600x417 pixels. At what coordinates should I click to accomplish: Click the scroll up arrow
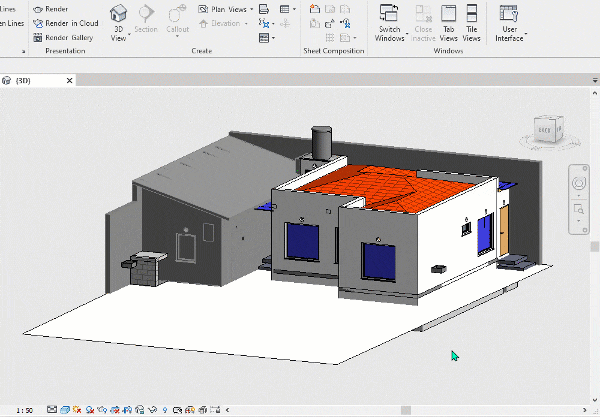pyautogui.click(x=595, y=93)
